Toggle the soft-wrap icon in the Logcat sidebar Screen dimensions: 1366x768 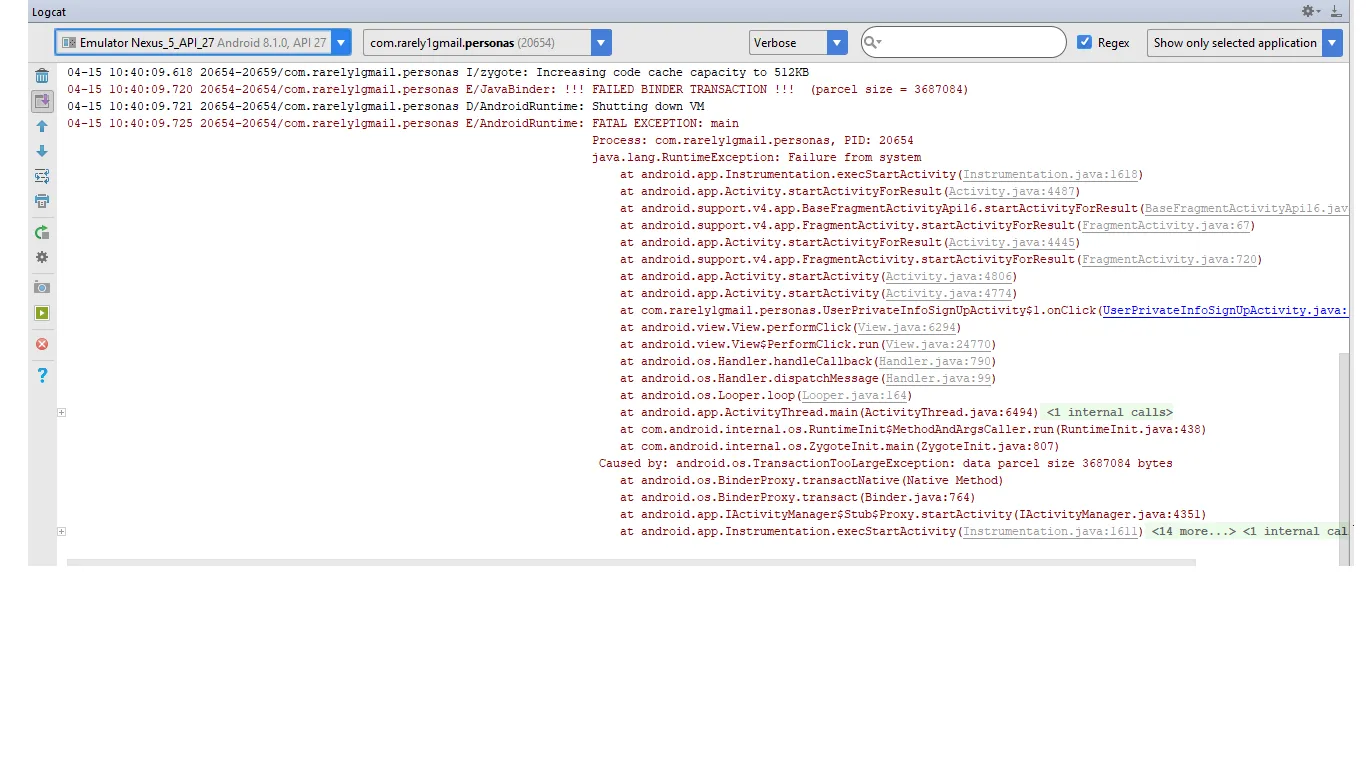[x=42, y=176]
